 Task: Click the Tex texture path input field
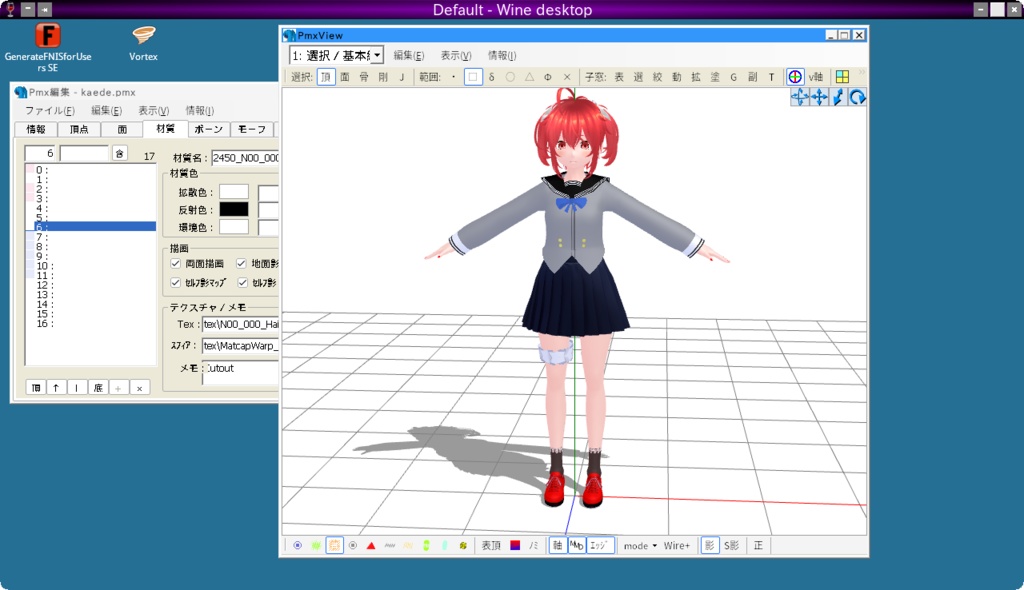coord(240,323)
